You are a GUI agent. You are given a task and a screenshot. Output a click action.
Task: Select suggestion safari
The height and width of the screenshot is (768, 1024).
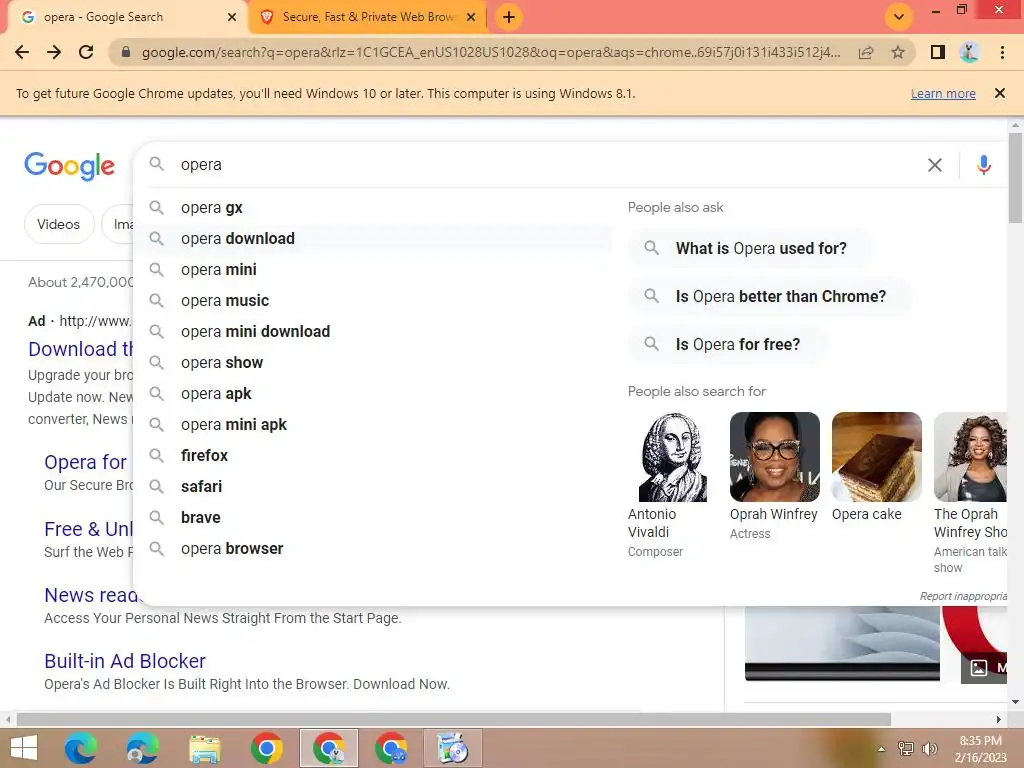(x=372, y=487)
